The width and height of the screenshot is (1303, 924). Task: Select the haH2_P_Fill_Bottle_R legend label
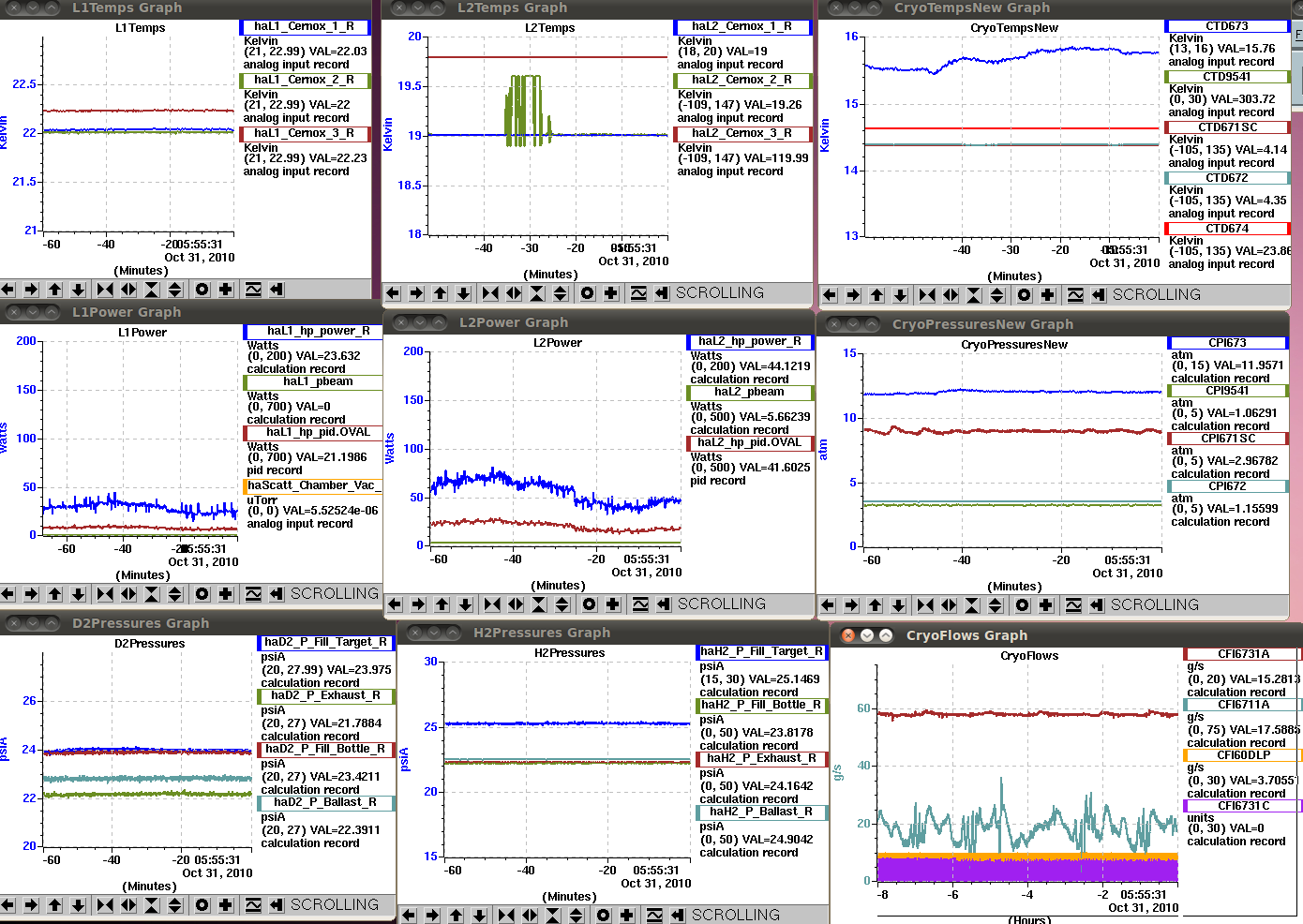click(x=761, y=706)
